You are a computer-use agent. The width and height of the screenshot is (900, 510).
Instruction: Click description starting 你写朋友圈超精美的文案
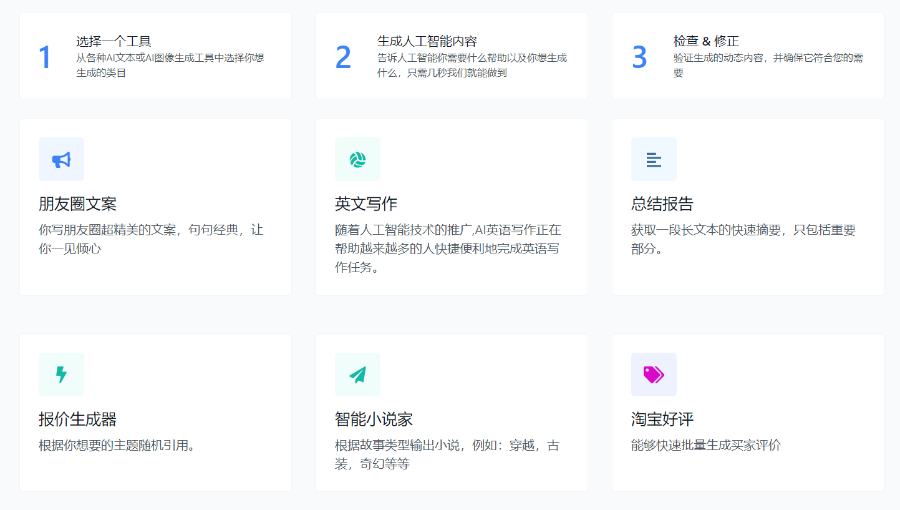click(x=151, y=239)
